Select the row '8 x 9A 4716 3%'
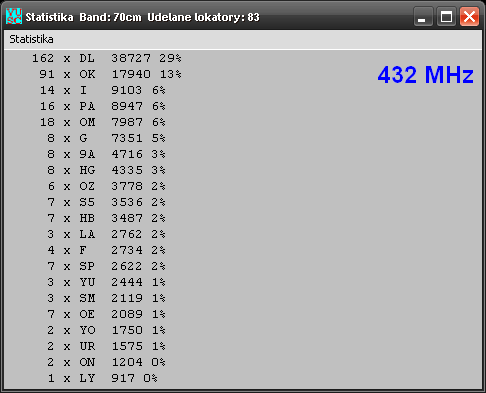The image size is (486, 393). [x=106, y=154]
